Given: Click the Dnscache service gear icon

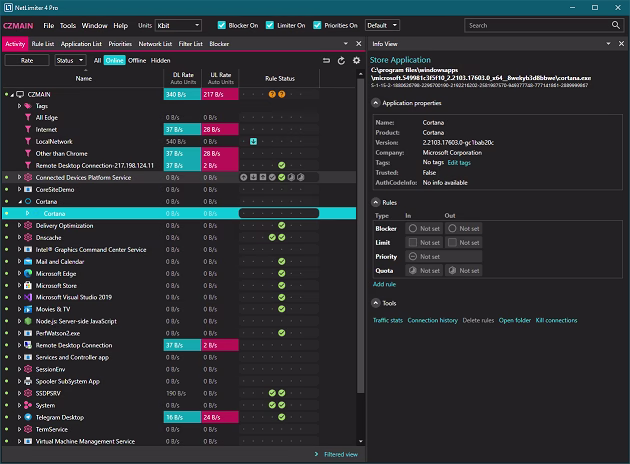Looking at the screenshot, I should (x=28, y=237).
